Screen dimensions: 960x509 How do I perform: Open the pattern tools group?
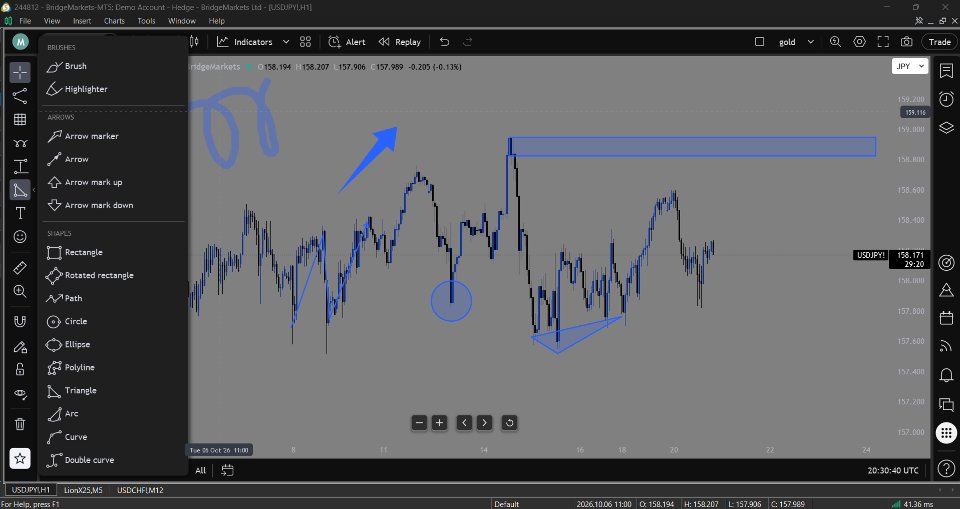tap(20, 143)
